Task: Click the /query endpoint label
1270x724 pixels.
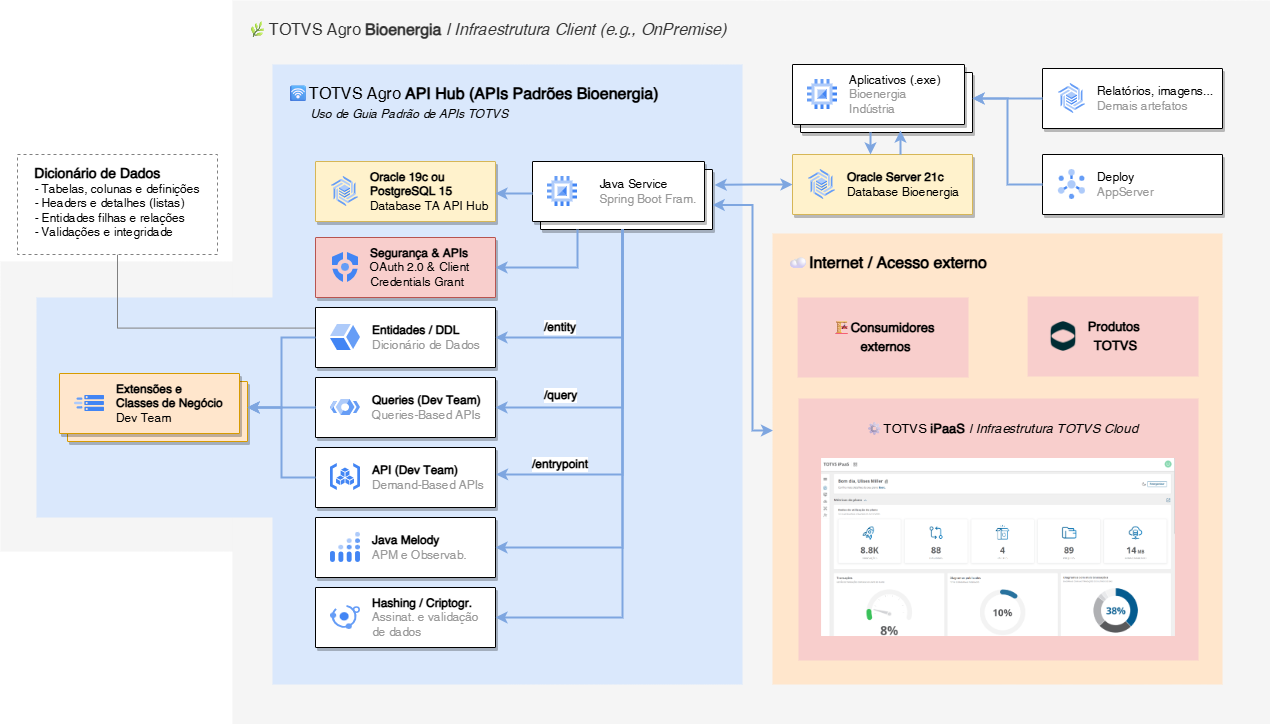Action: (560, 396)
